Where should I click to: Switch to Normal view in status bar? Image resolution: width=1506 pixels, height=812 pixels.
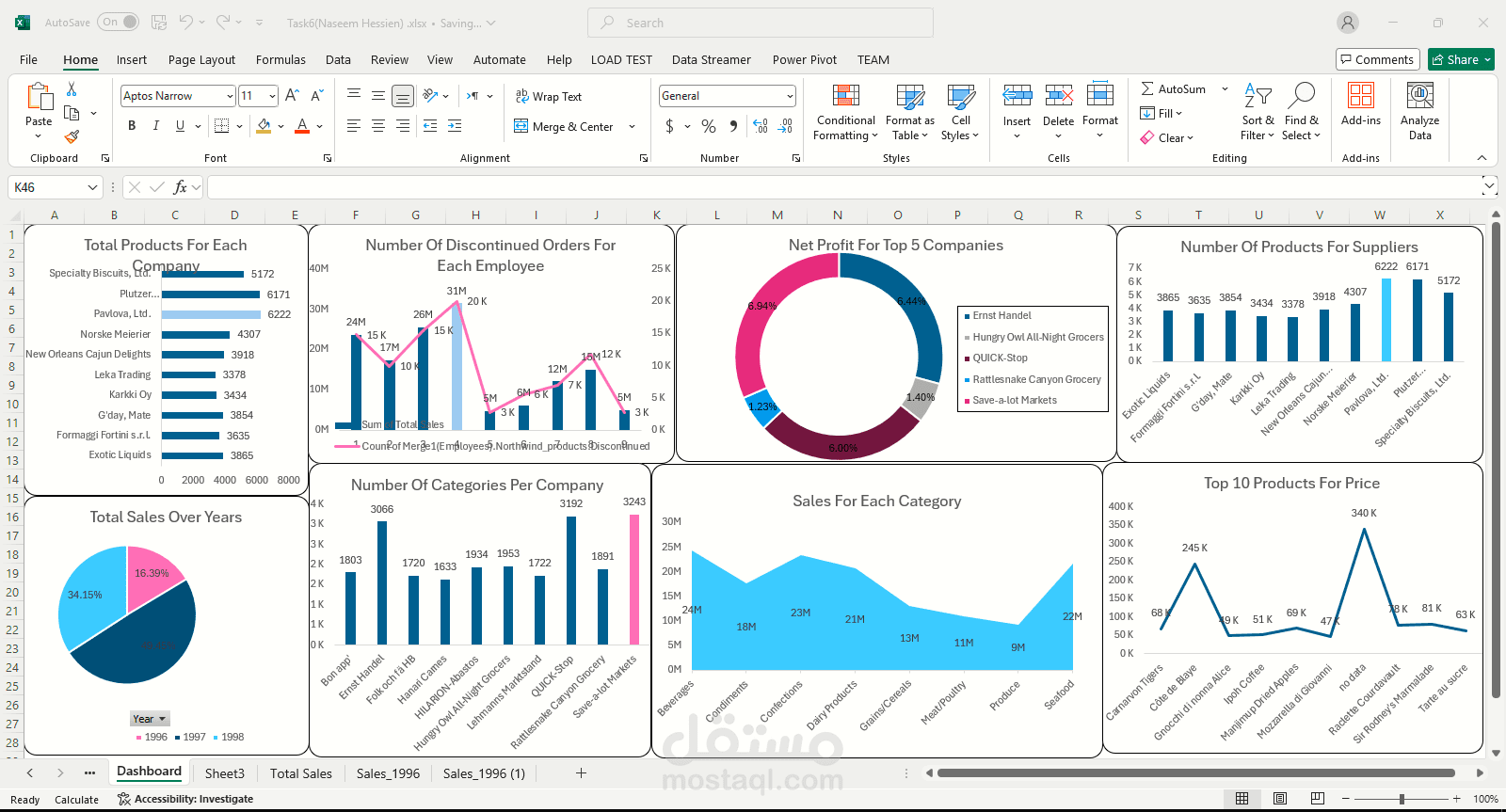1242,799
